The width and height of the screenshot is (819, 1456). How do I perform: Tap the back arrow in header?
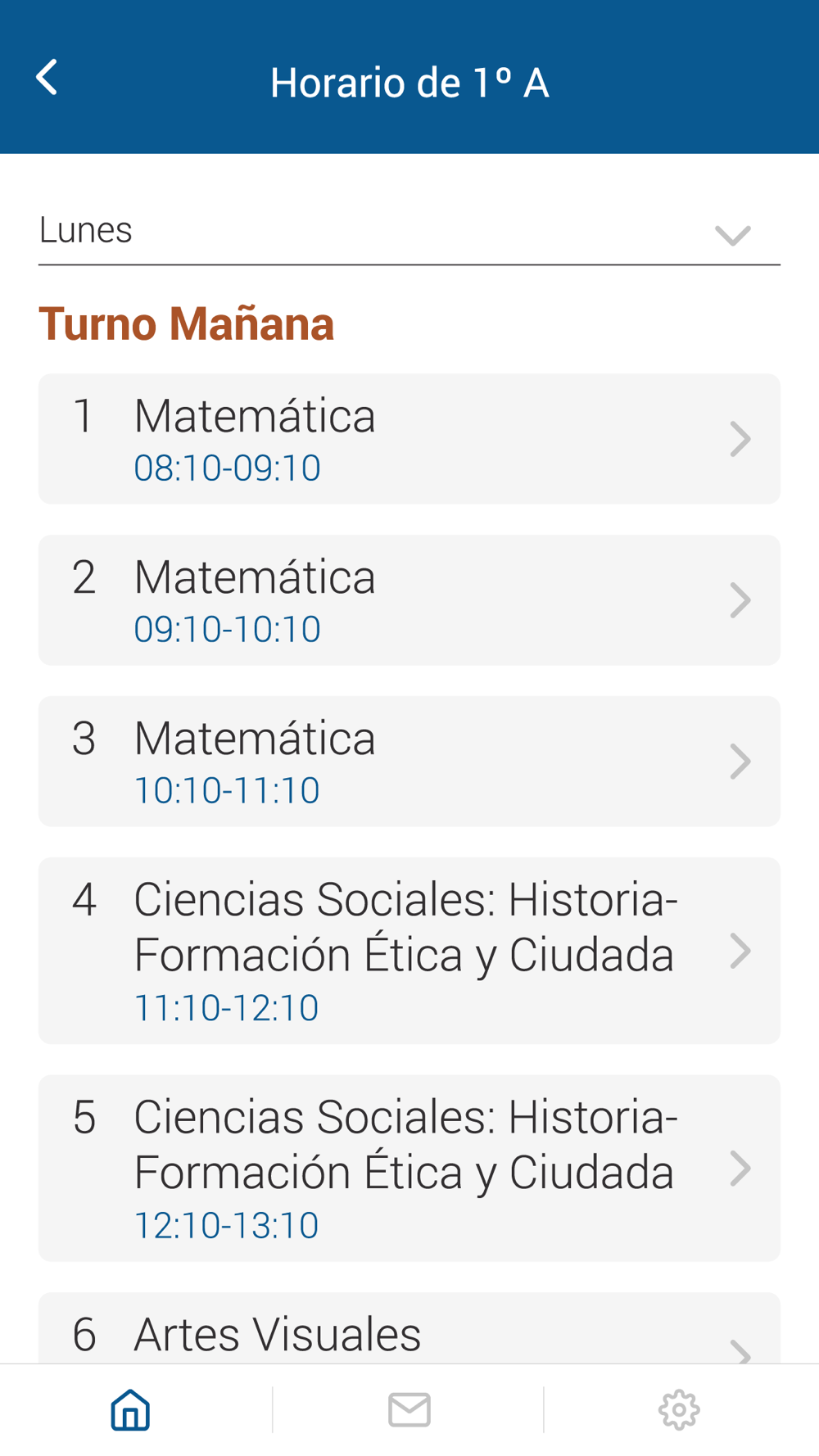click(48, 78)
